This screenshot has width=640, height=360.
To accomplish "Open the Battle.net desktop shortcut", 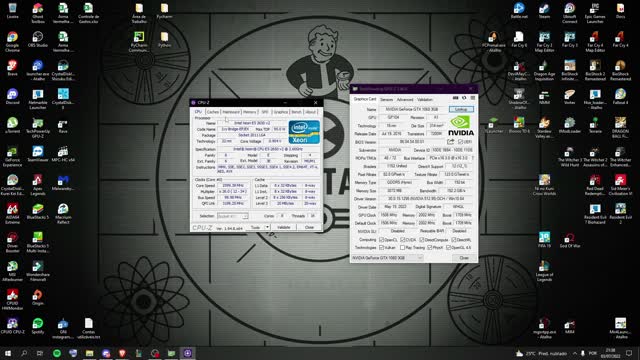I will 519,11.
